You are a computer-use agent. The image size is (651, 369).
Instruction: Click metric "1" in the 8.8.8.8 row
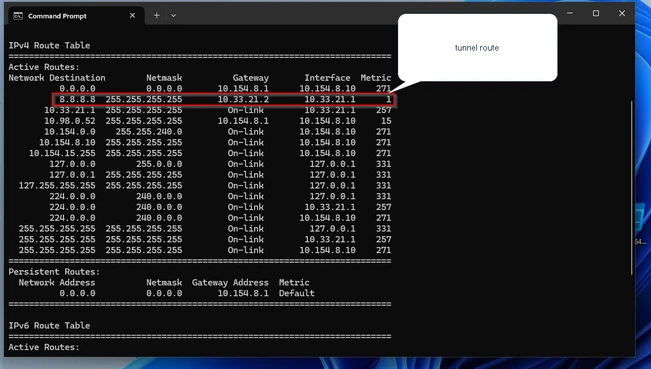pos(389,99)
